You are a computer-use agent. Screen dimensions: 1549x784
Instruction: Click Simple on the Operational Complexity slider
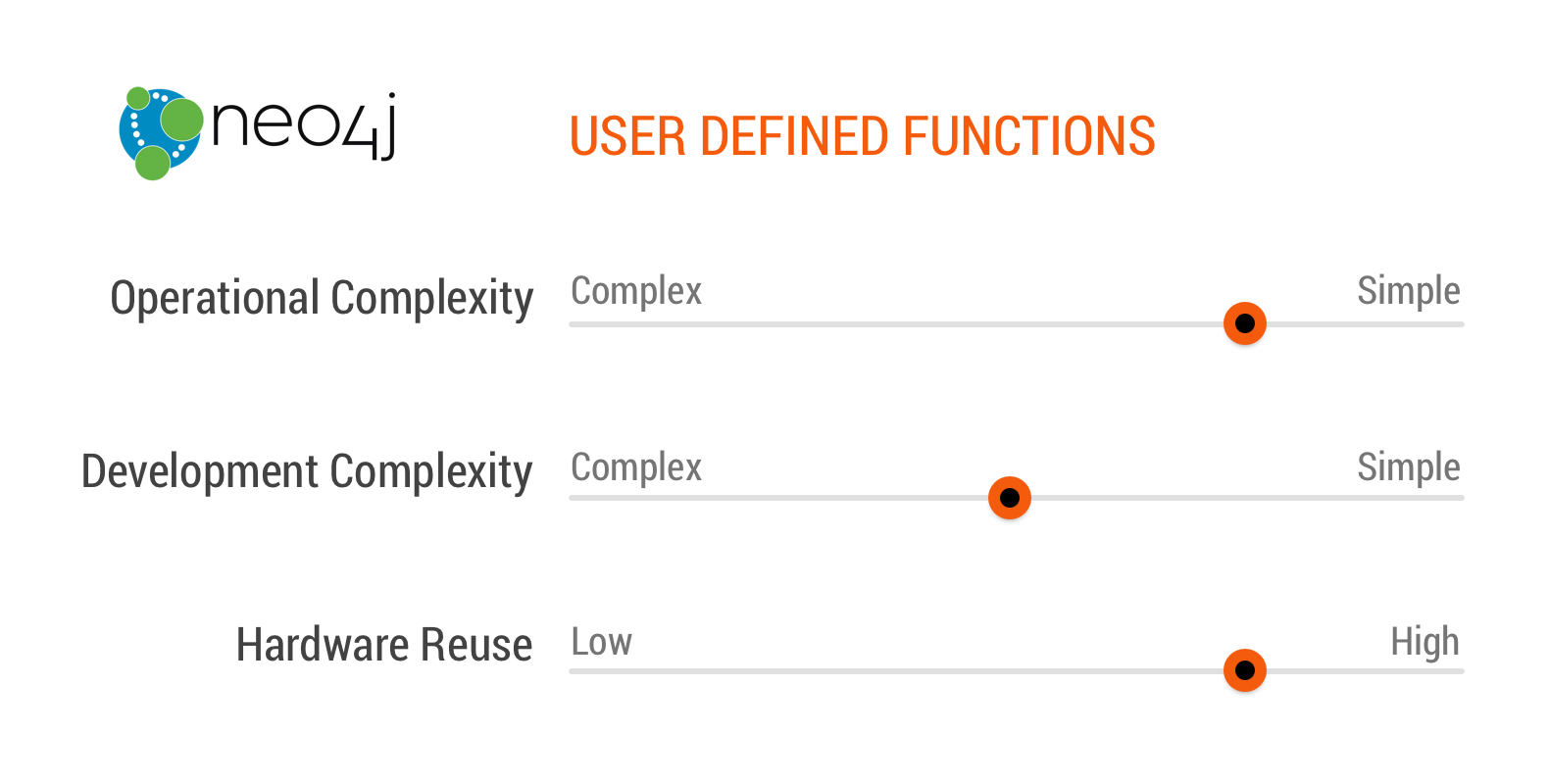pyautogui.click(x=1409, y=292)
